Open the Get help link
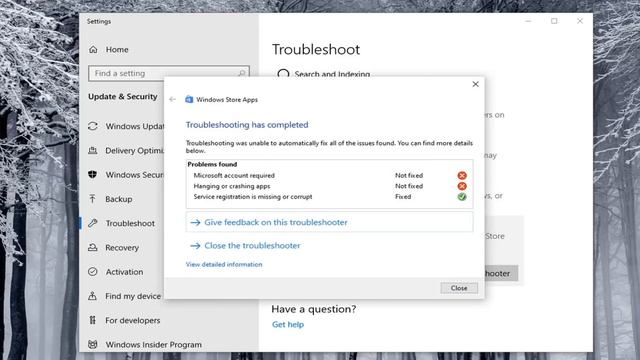The width and height of the screenshot is (640, 360). point(288,324)
